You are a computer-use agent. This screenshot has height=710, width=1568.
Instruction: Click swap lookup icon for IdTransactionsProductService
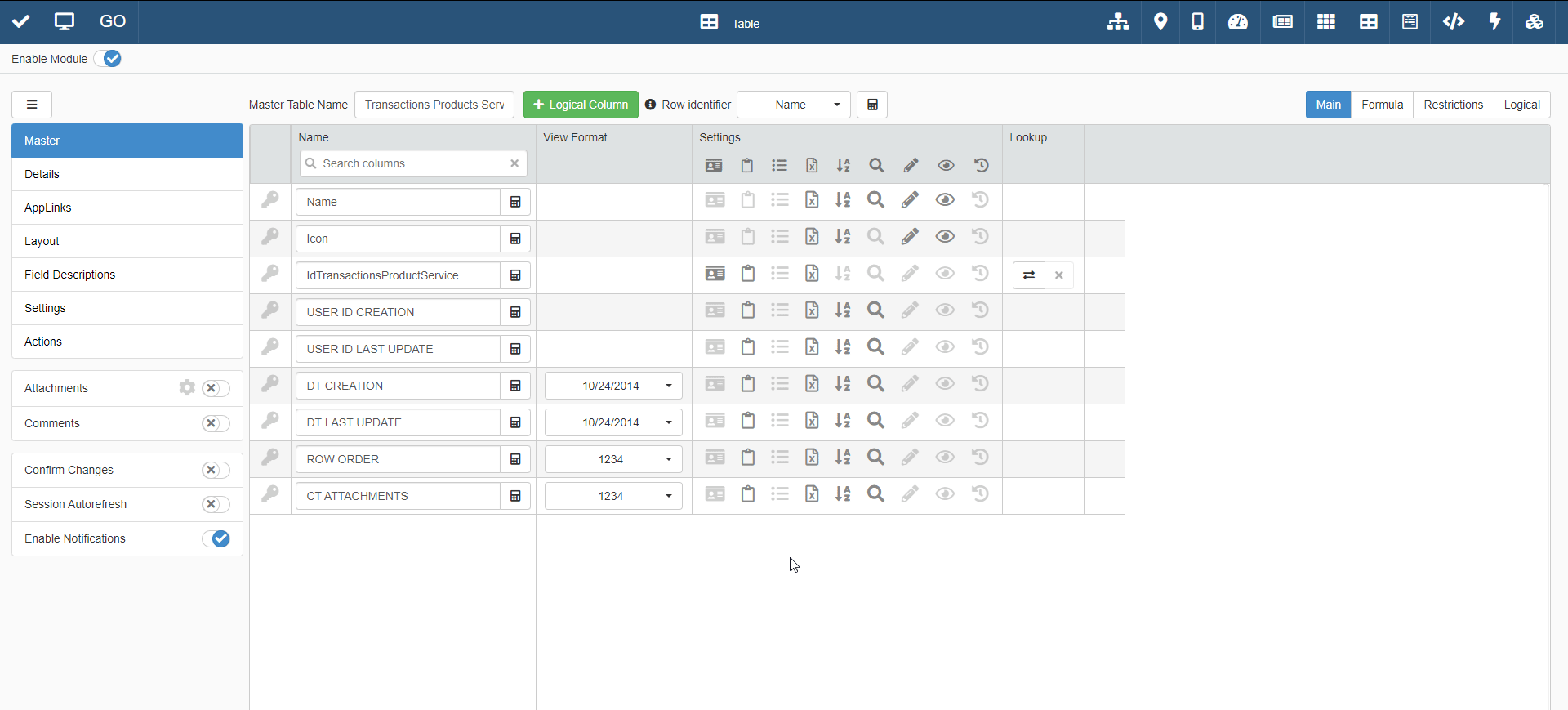(1029, 275)
